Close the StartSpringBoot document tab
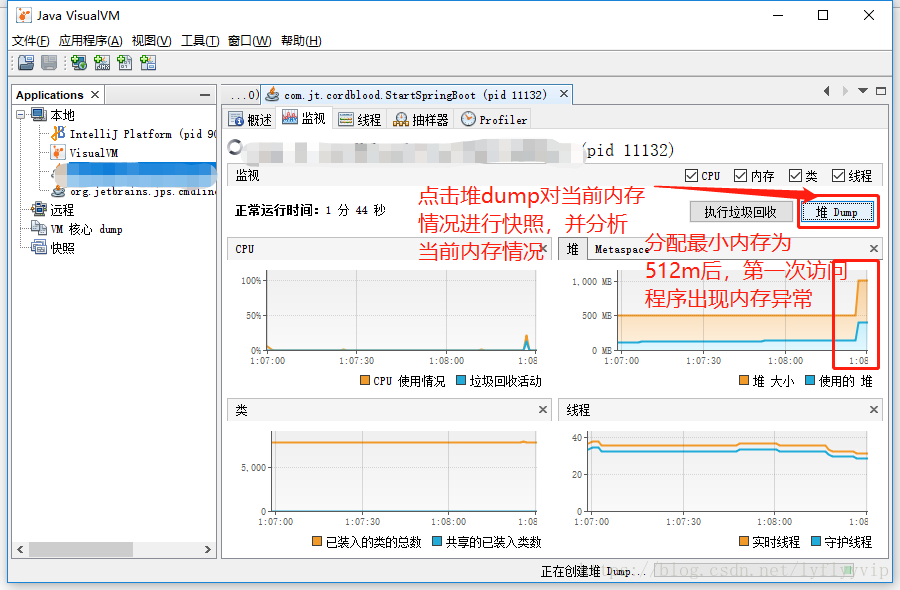Viewport: 900px width, 590px height. pyautogui.click(x=564, y=93)
